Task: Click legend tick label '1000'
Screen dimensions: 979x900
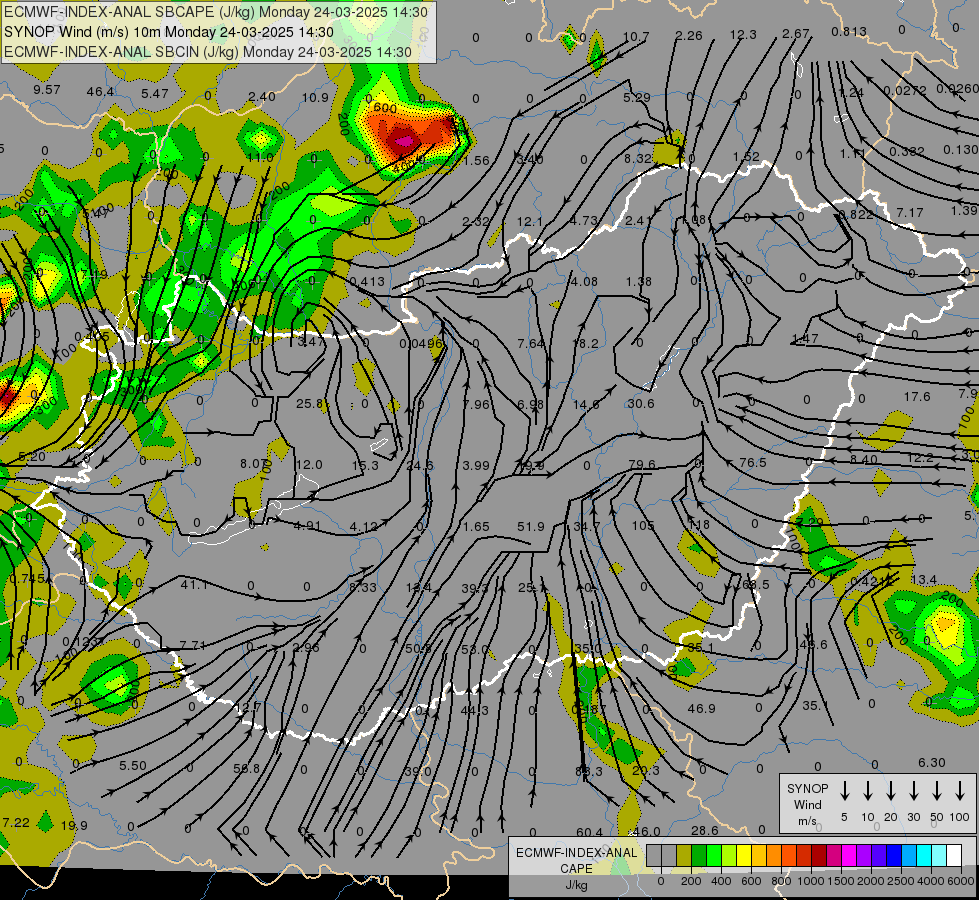Action: pos(810,881)
